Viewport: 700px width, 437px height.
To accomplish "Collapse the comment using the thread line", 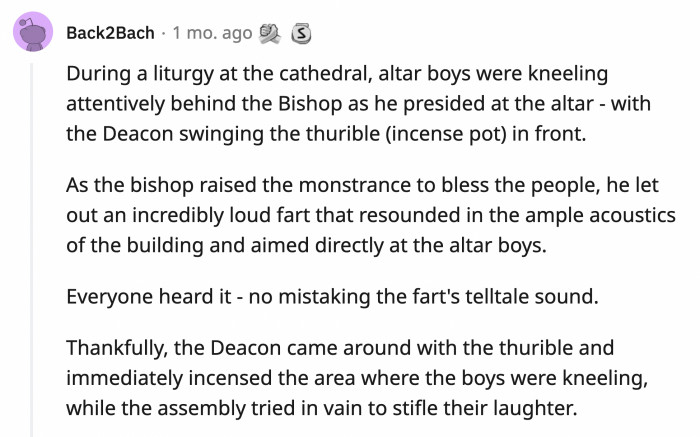I will tap(33, 250).
